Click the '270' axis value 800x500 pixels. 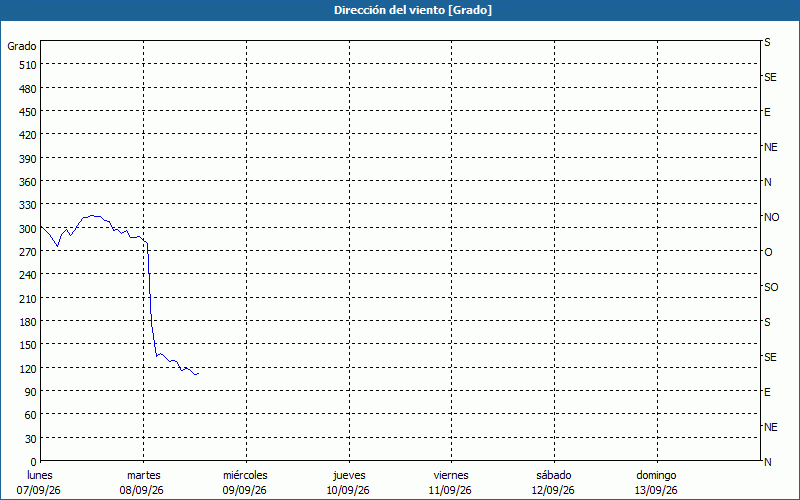pos(28,252)
